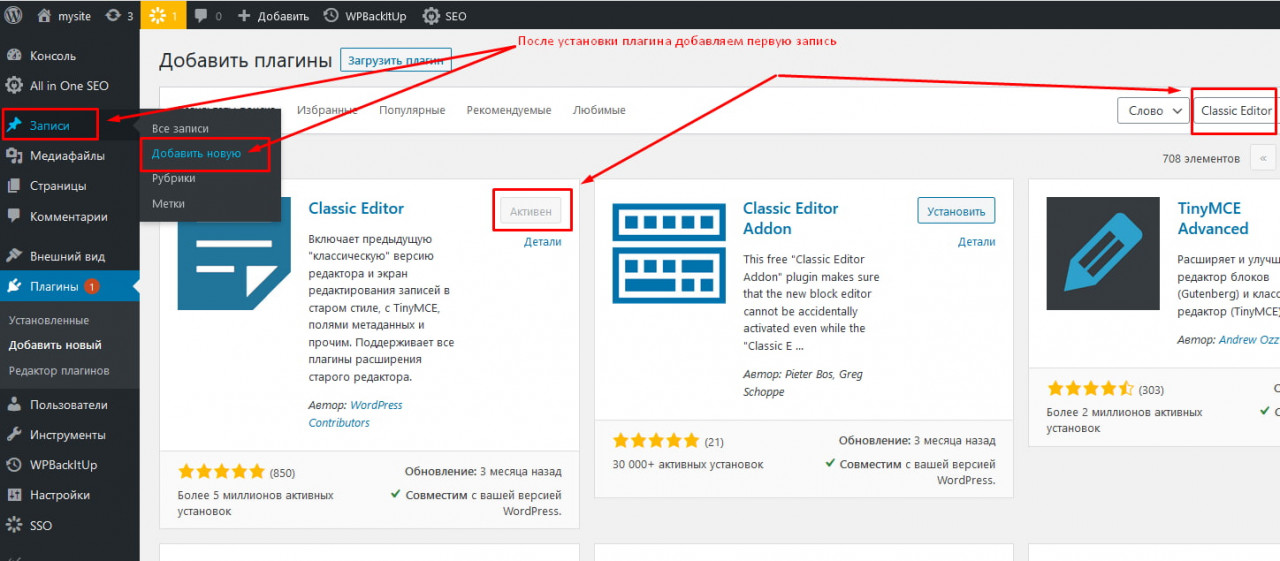The width and height of the screenshot is (1280, 561).
Task: Open the Медиафайлы sidebar item
Action: click(x=67, y=156)
